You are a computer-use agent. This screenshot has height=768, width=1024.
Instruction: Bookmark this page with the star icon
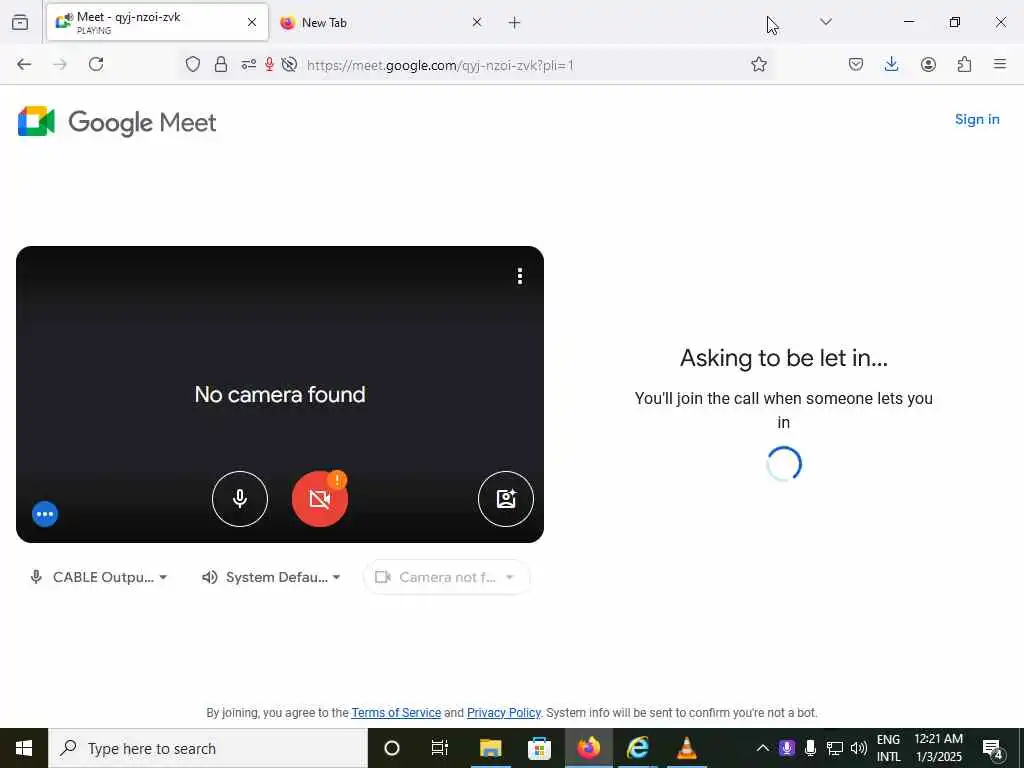pyautogui.click(x=758, y=64)
